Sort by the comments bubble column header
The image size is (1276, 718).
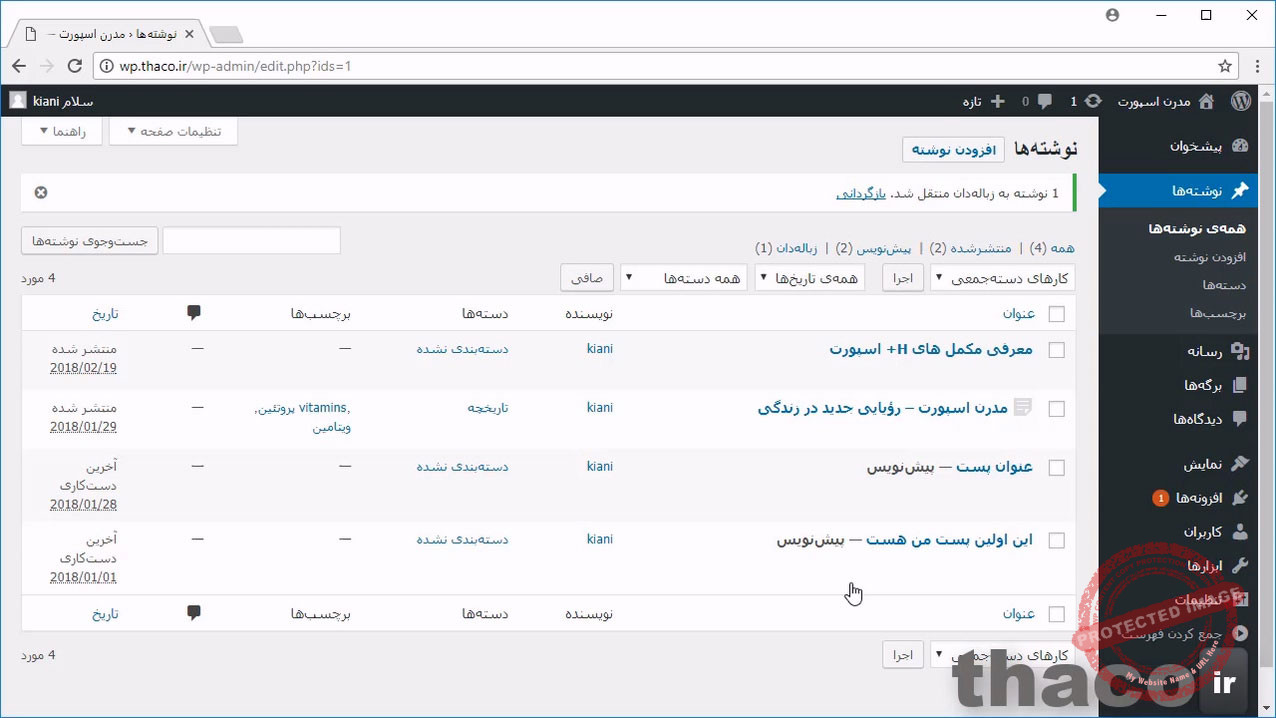194,313
